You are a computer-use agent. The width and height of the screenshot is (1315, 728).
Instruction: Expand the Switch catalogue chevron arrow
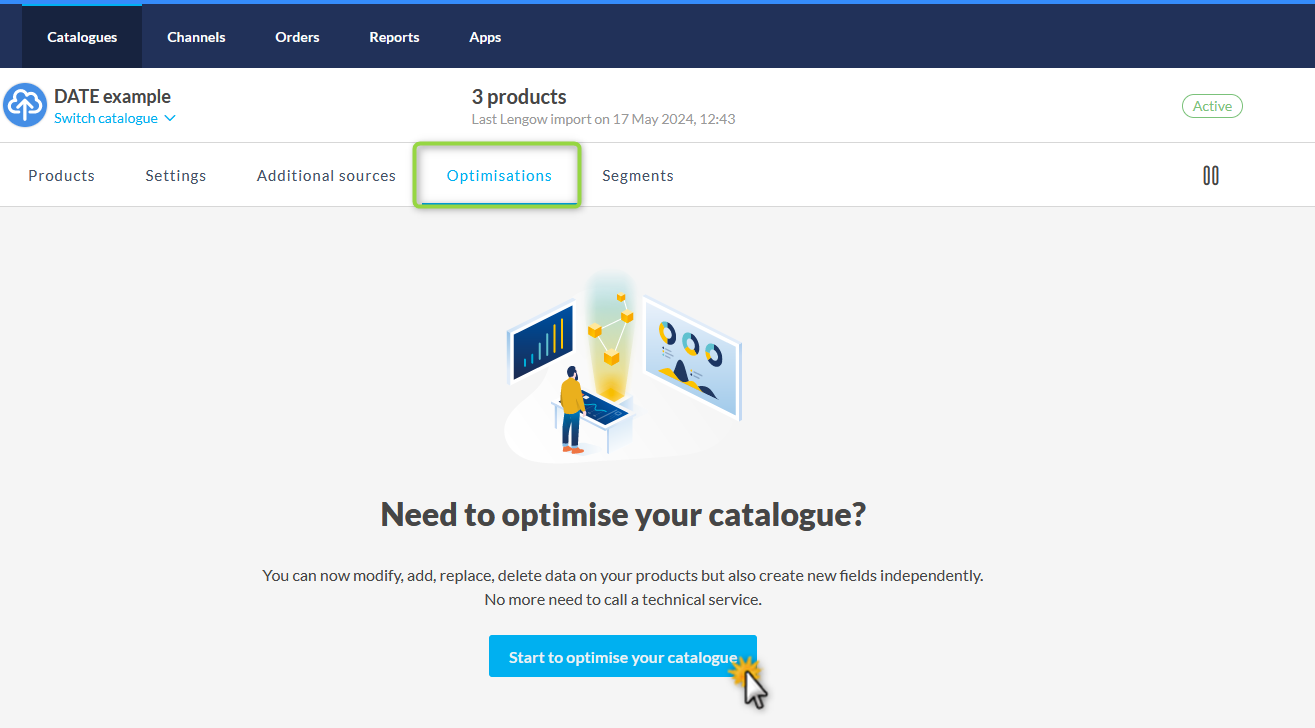coord(170,118)
